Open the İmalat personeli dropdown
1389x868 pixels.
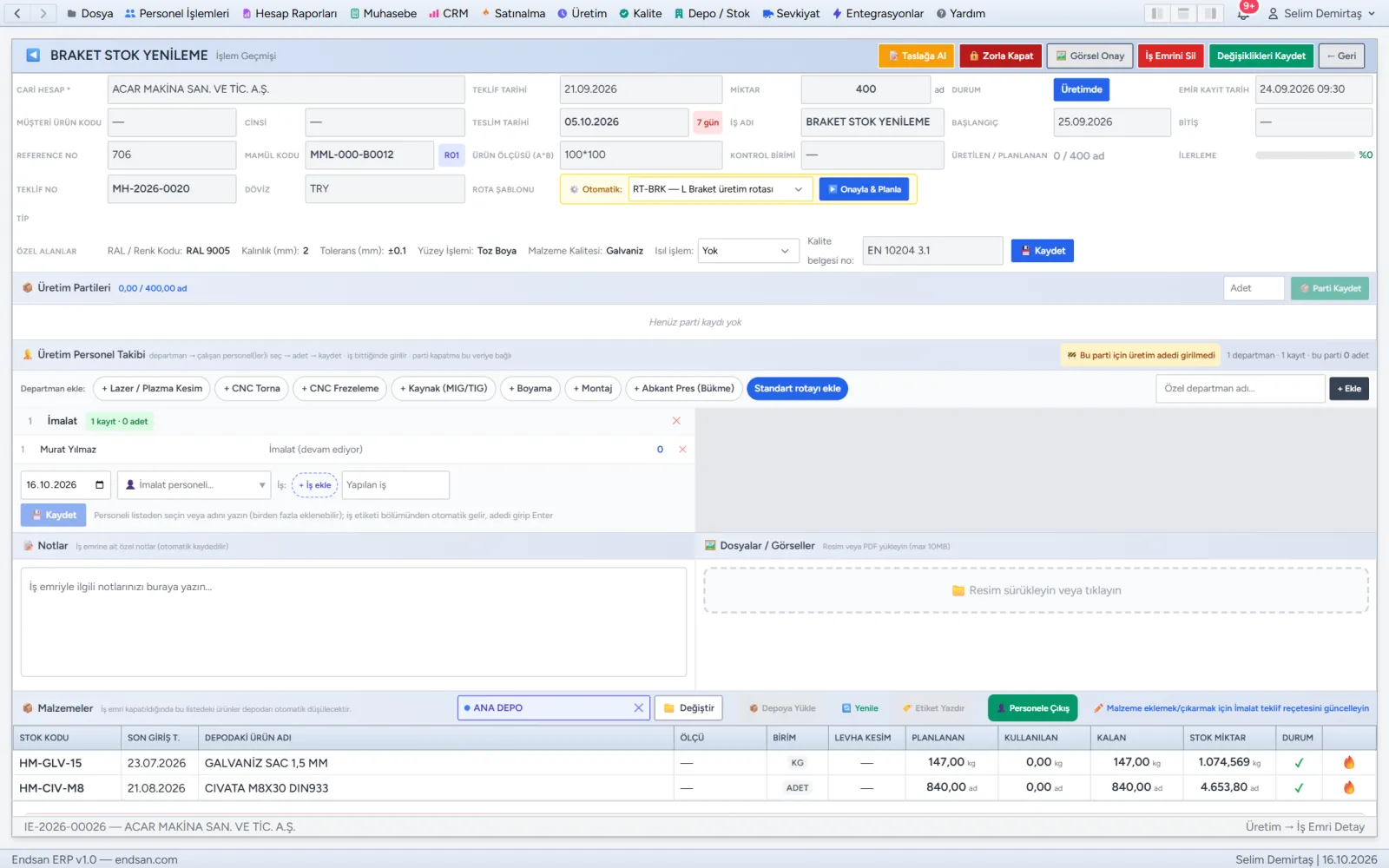[x=195, y=485]
